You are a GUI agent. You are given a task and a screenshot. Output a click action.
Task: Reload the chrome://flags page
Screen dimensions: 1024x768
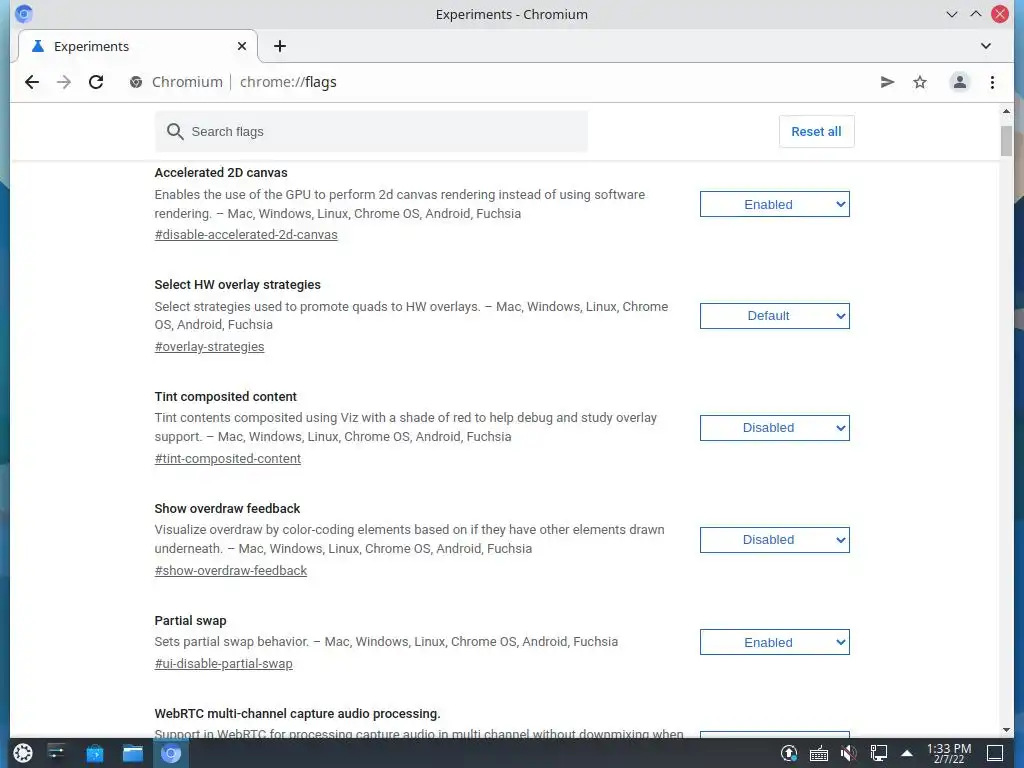click(96, 82)
